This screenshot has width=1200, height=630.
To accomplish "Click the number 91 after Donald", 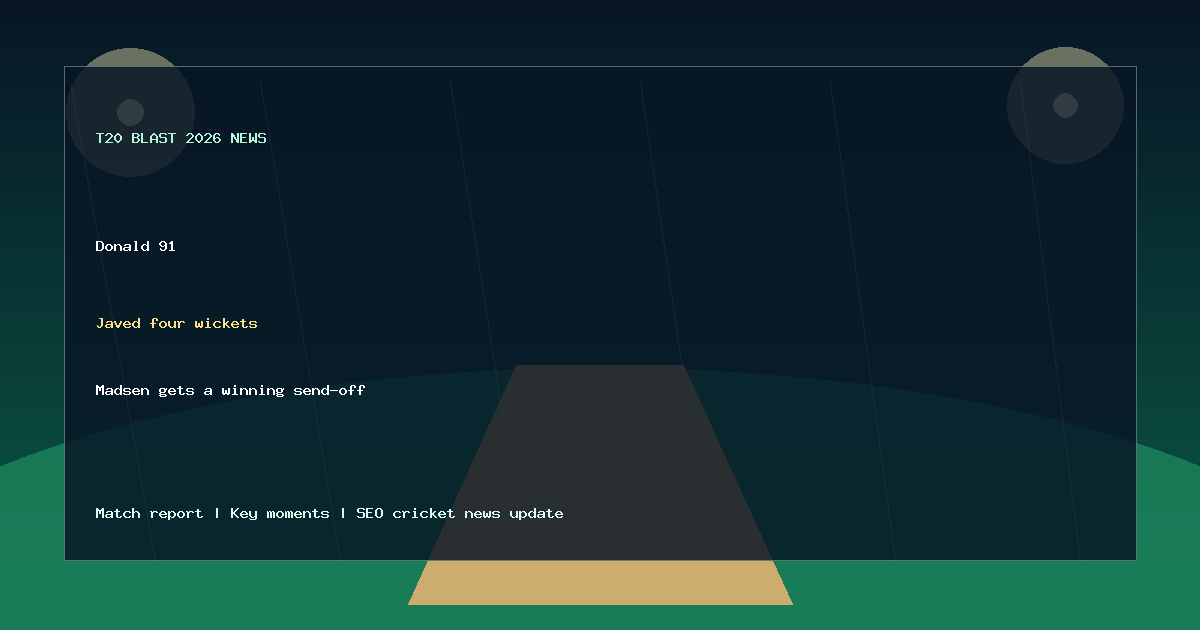I will coord(167,246).
